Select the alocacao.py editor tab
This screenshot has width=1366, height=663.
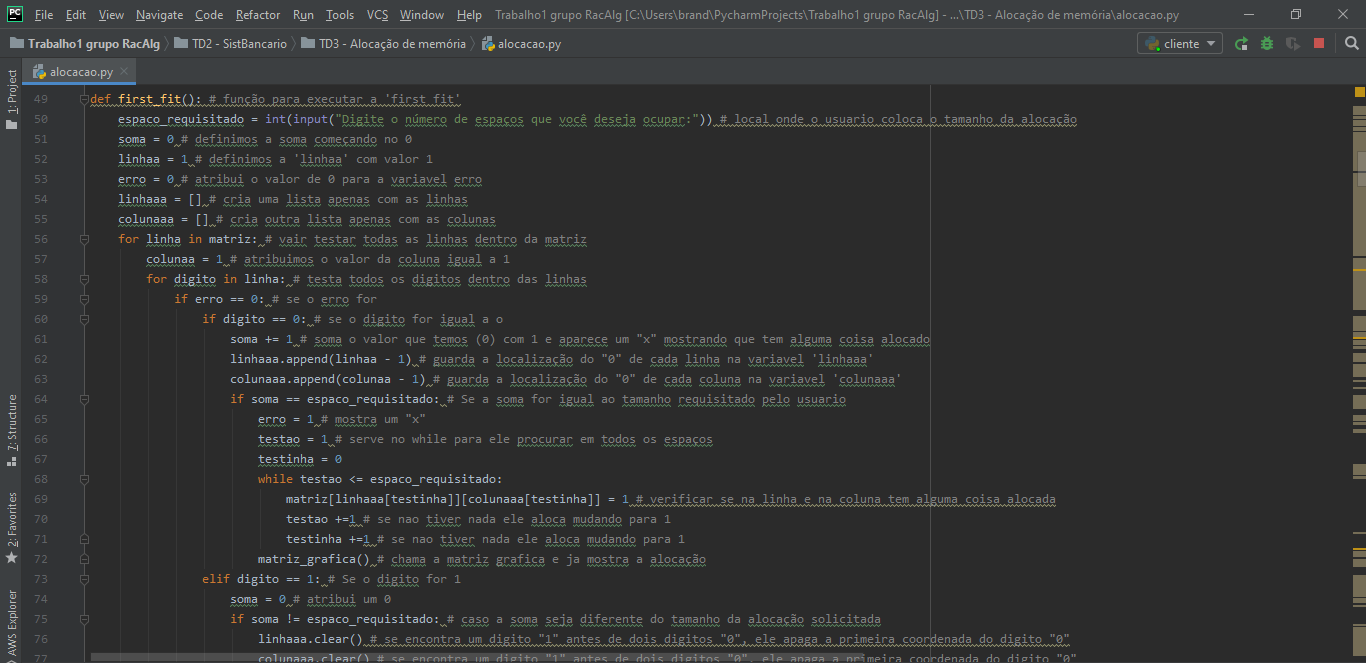pyautogui.click(x=81, y=72)
